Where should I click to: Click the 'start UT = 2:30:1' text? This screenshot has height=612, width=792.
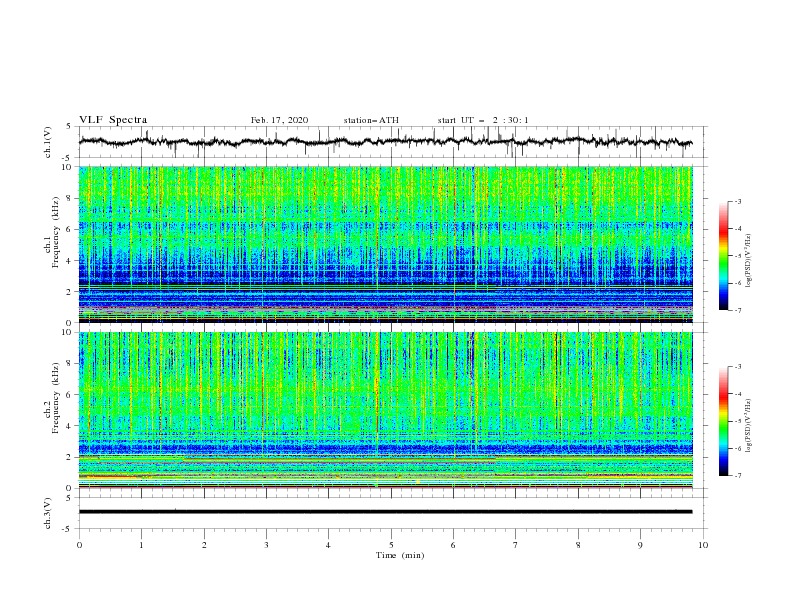click(x=483, y=120)
